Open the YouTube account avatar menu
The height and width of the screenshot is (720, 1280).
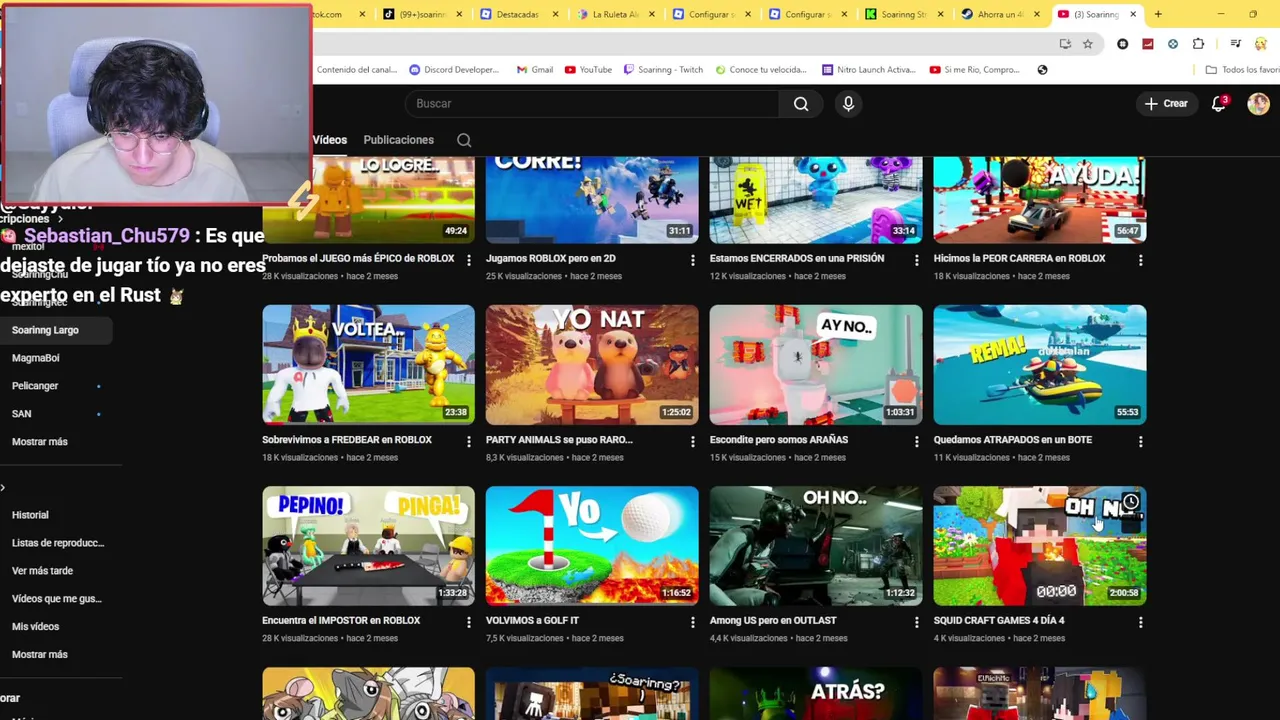1258,104
